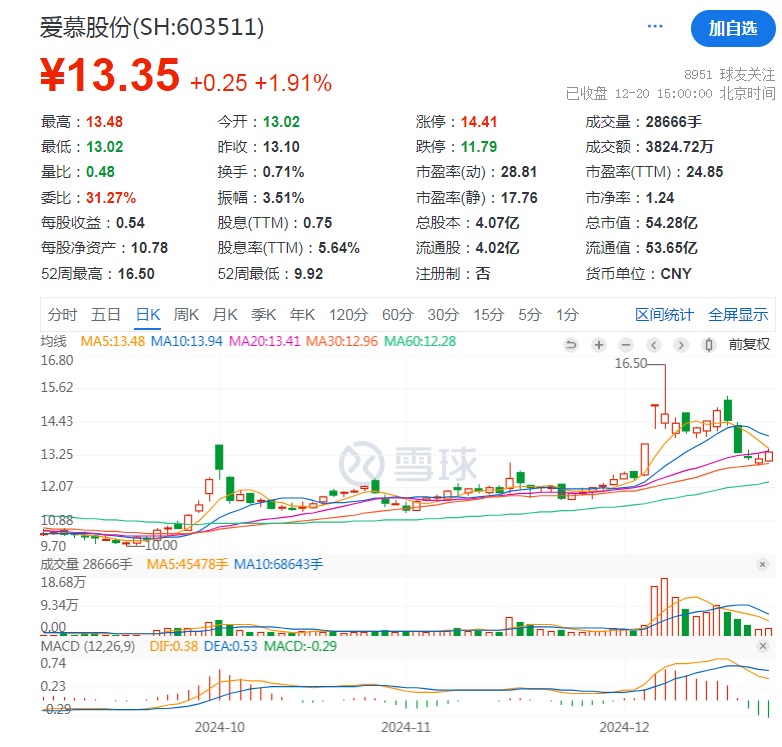The image size is (782, 747).
Task: Click the 成交额 value 3824.72万
Action: click(x=679, y=147)
